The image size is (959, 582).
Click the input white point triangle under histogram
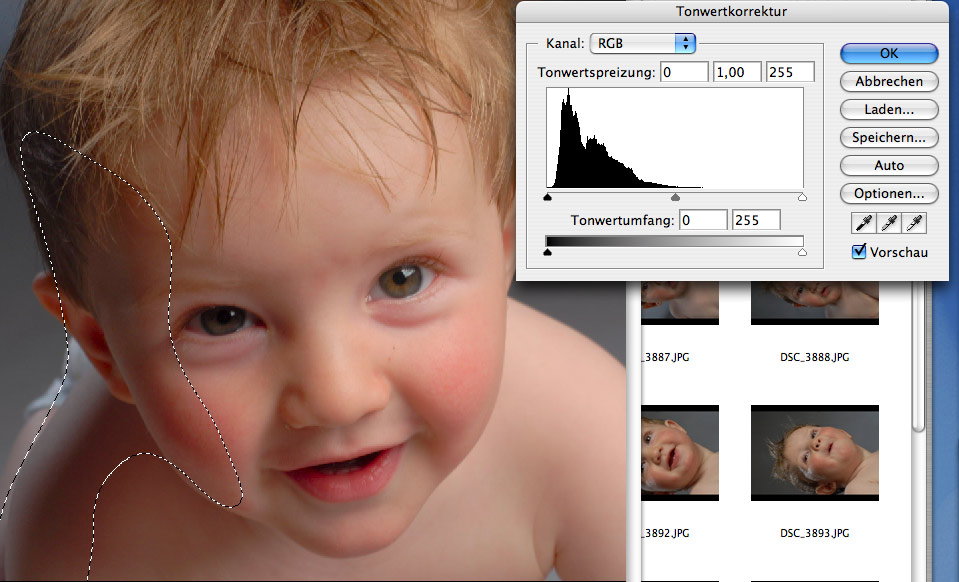[x=802, y=198]
